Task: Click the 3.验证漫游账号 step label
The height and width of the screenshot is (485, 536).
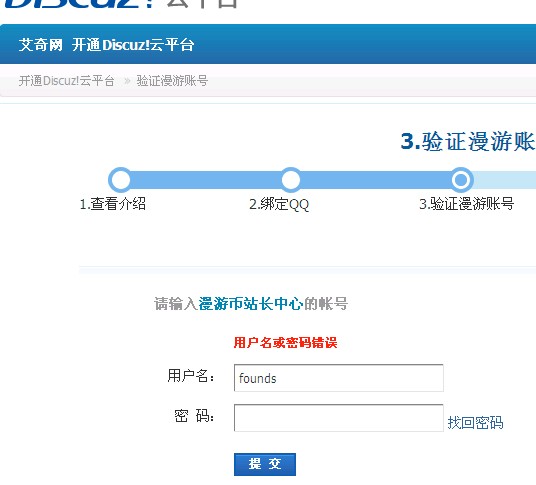Action: click(x=467, y=204)
